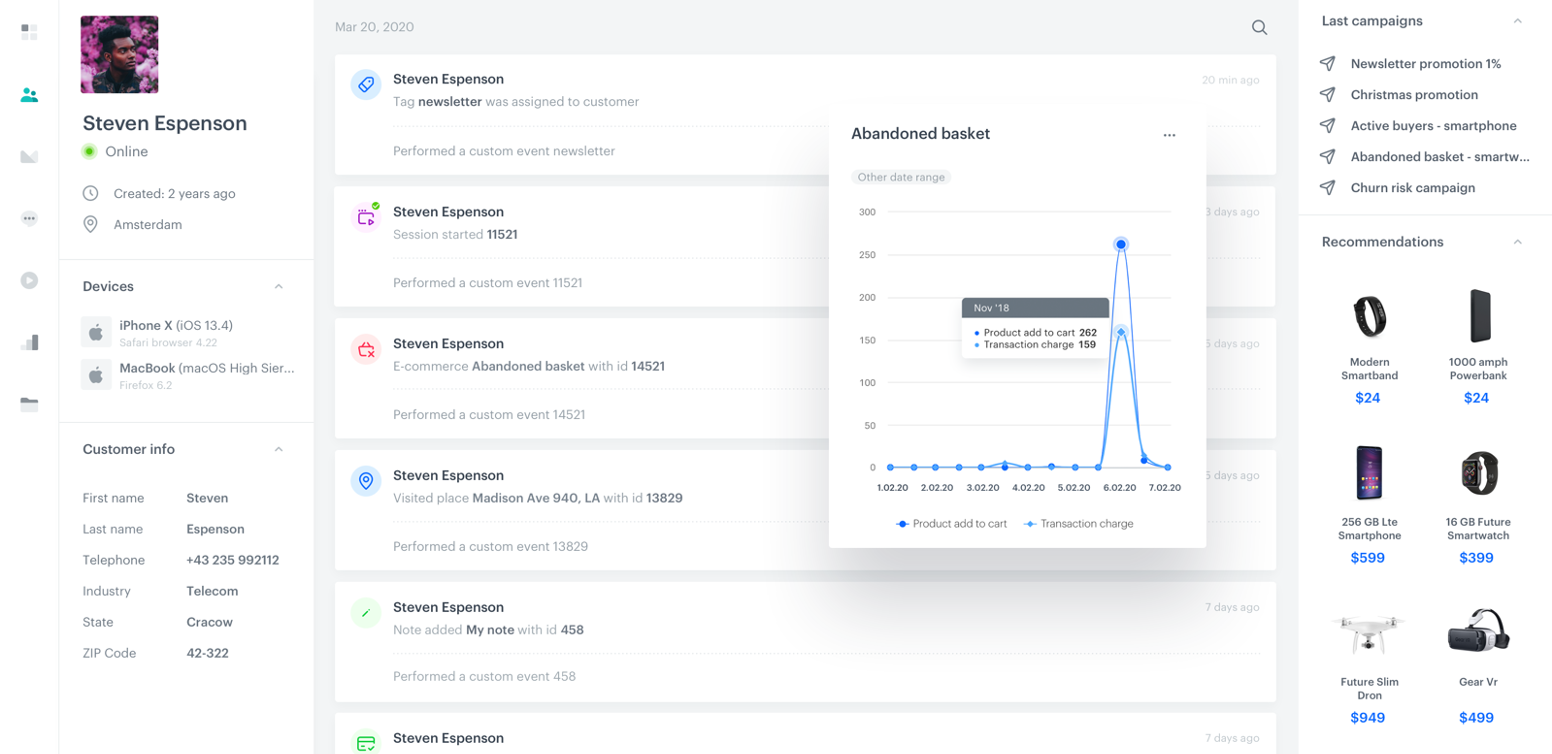Click the Apple icon beside iPhone X

(x=96, y=332)
